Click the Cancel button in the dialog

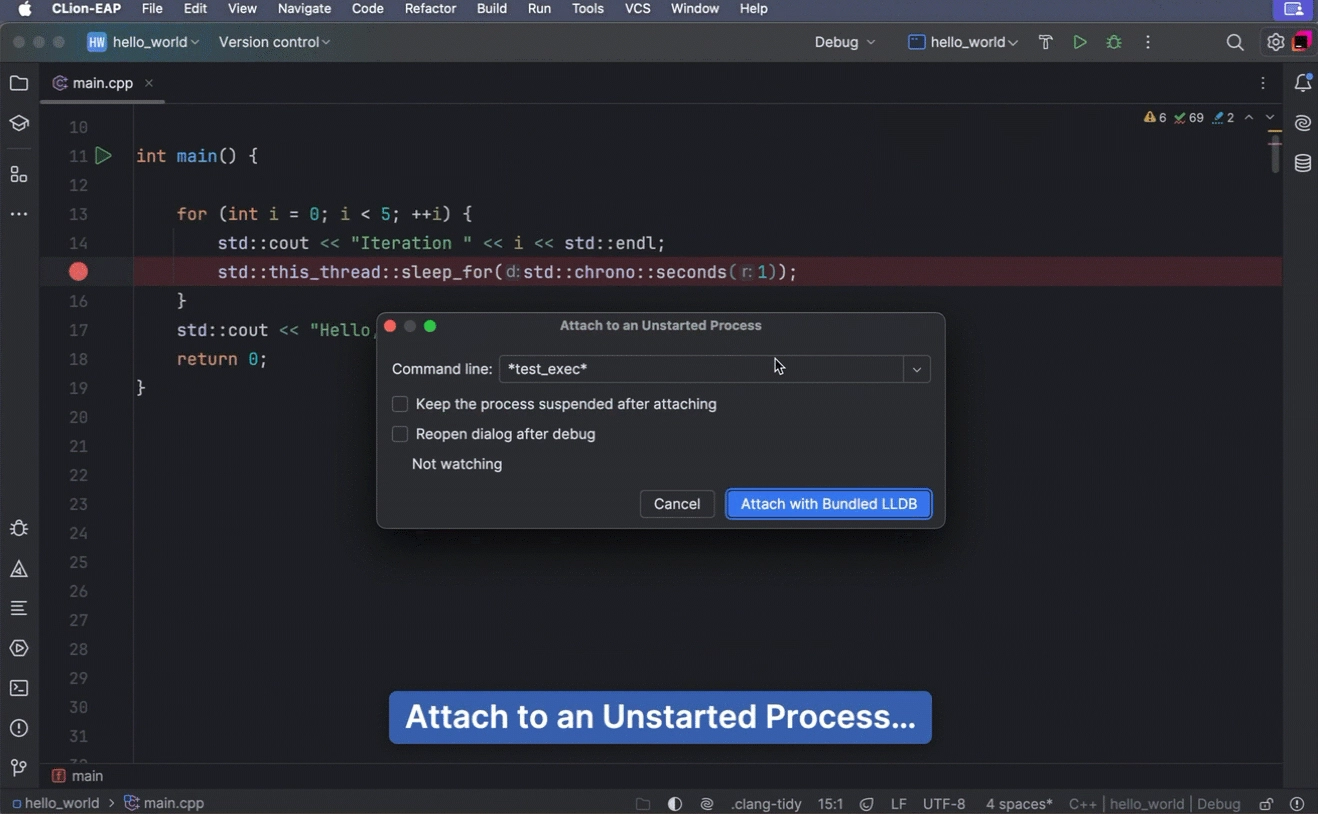[677, 504]
